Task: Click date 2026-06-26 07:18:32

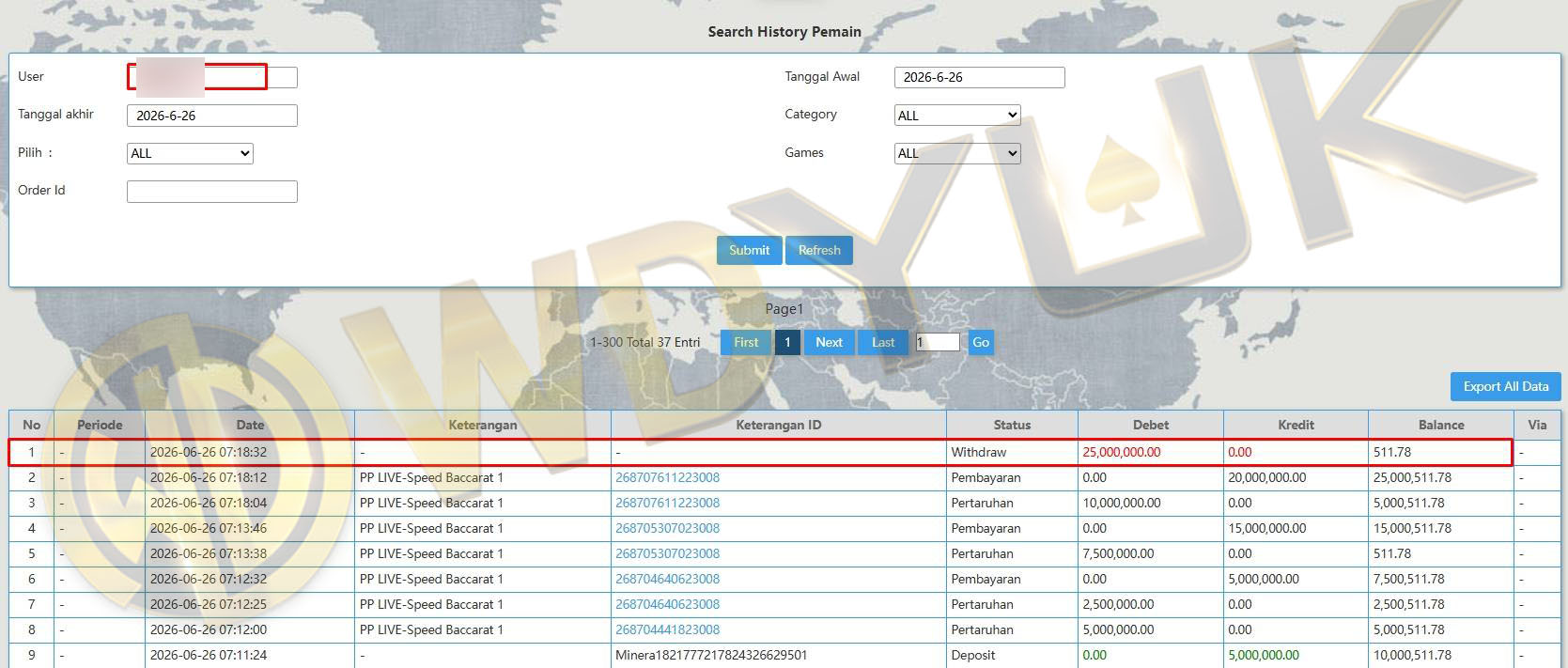Action: pos(209,452)
